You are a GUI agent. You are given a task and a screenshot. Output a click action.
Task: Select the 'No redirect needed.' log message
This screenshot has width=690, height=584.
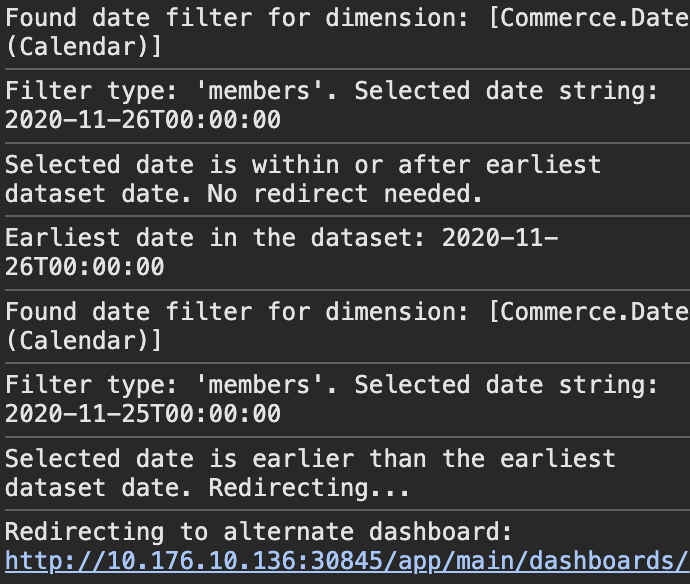pos(345,194)
